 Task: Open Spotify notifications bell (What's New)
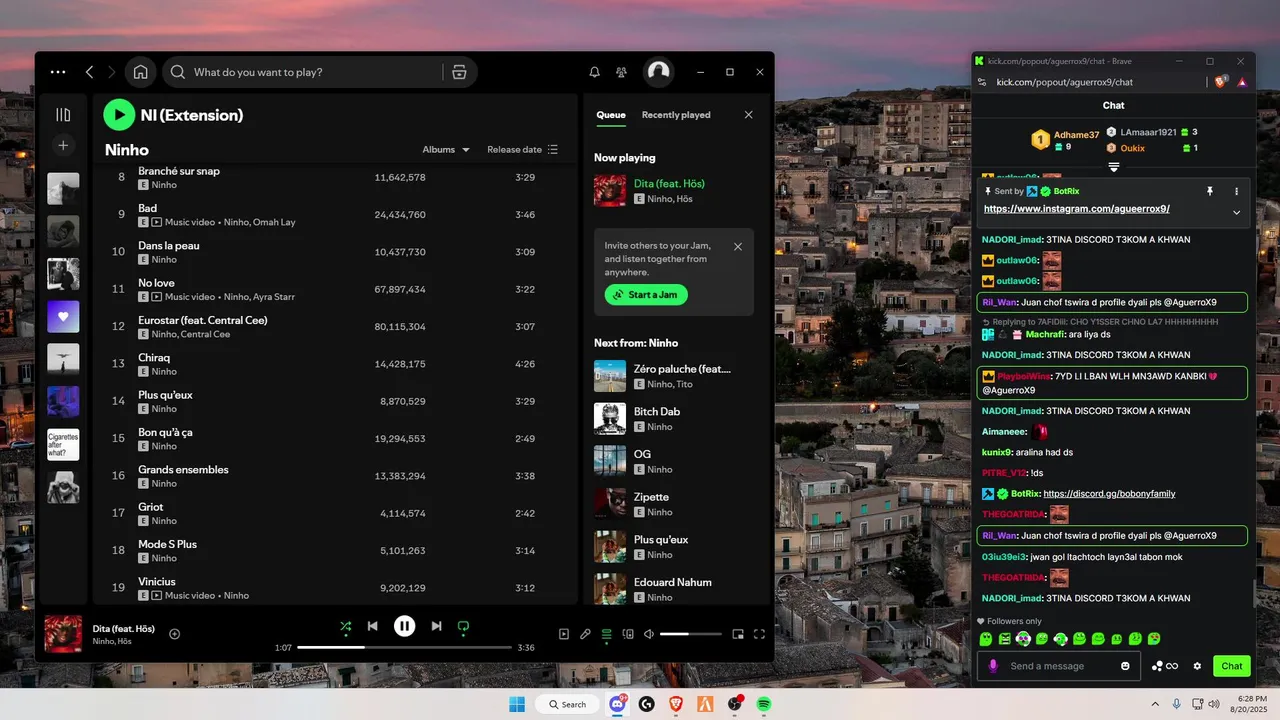point(595,72)
